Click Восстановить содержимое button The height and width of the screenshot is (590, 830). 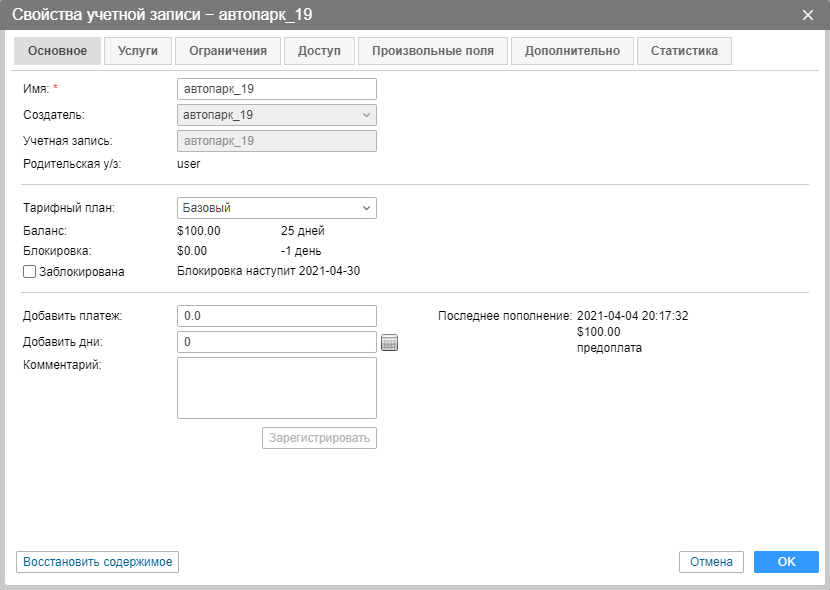point(98,562)
